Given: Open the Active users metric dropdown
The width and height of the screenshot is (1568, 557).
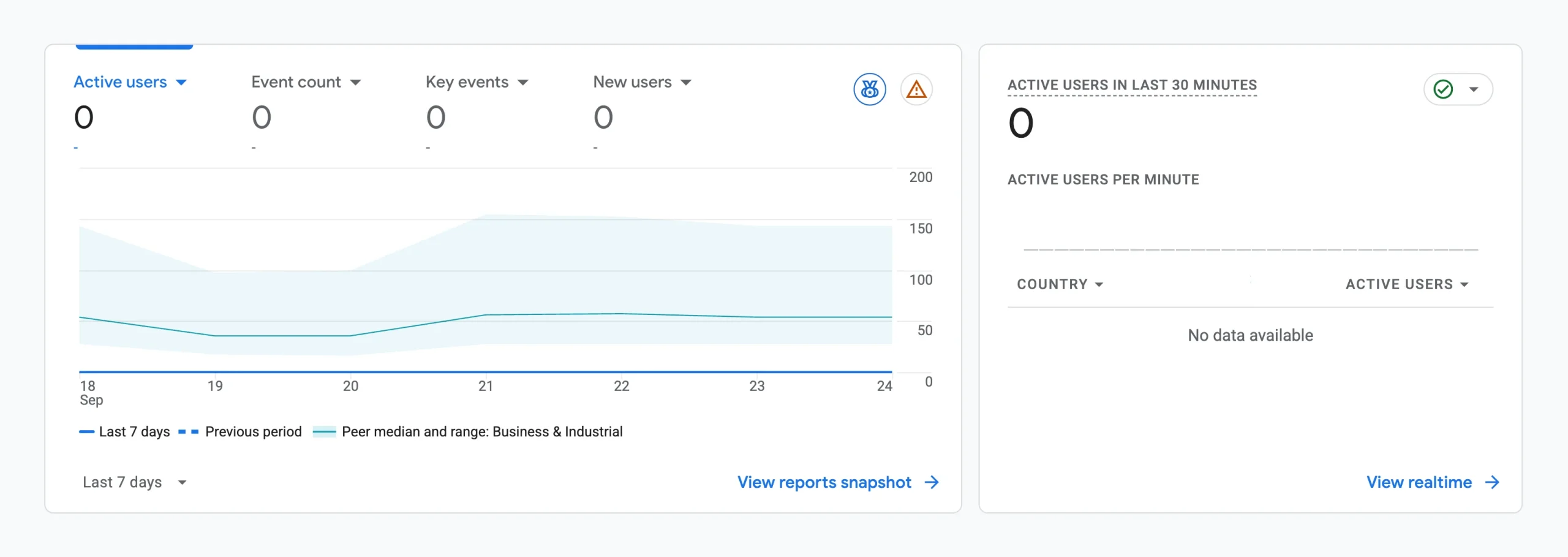Looking at the screenshot, I should [130, 82].
